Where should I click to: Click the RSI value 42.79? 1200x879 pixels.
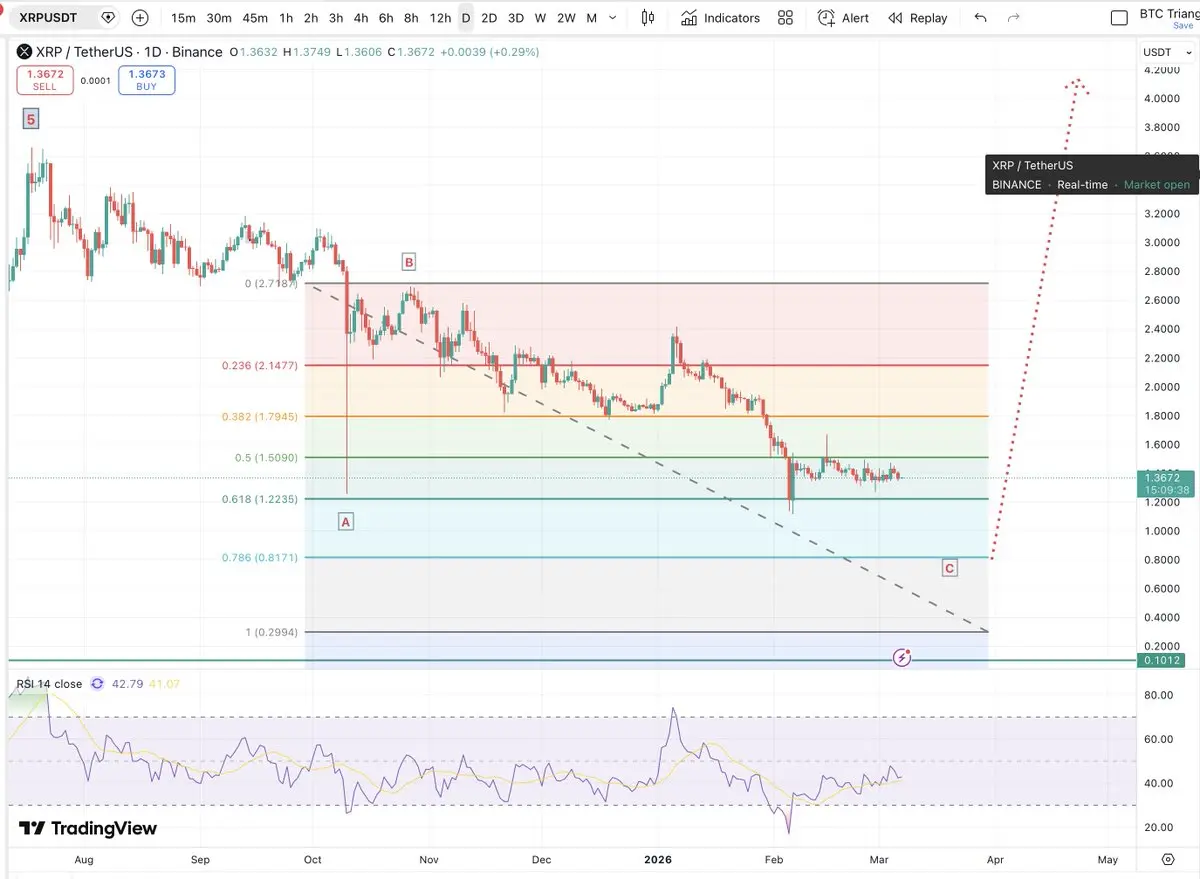click(x=129, y=684)
